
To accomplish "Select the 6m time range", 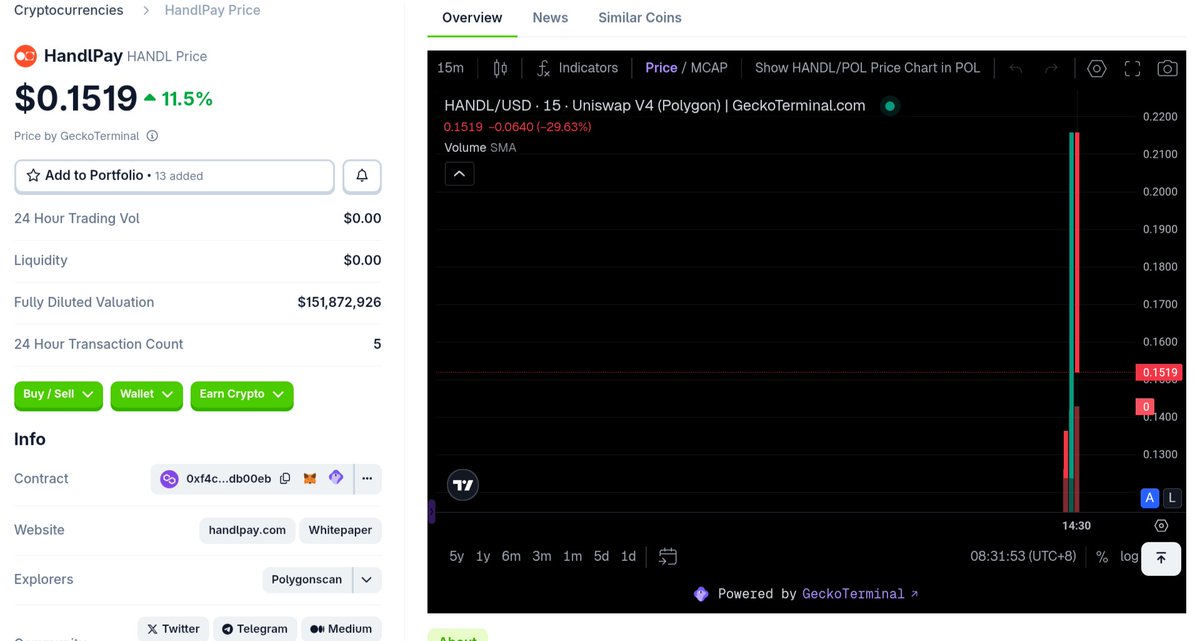I will [511, 557].
